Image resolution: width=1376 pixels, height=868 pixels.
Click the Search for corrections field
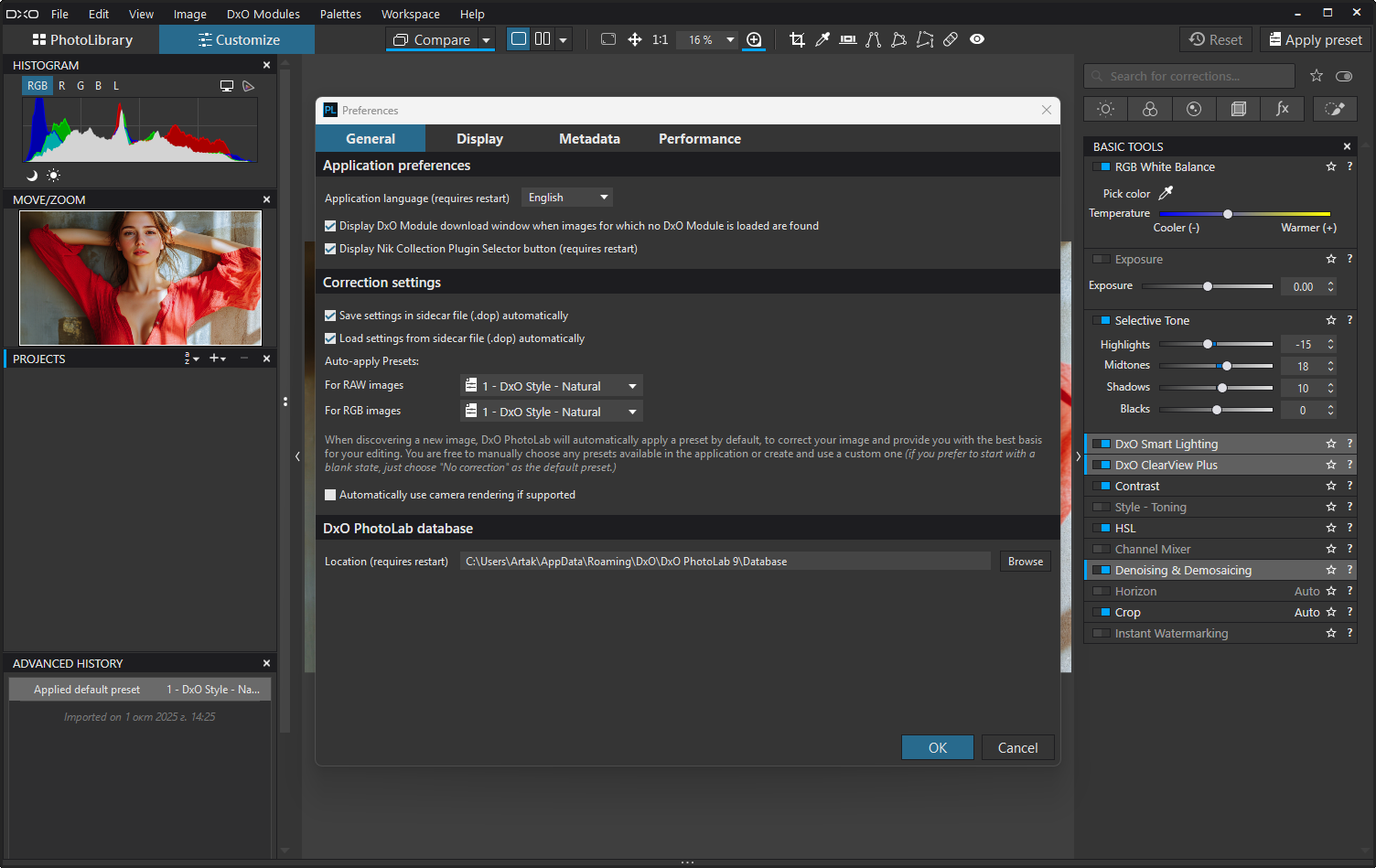1189,76
